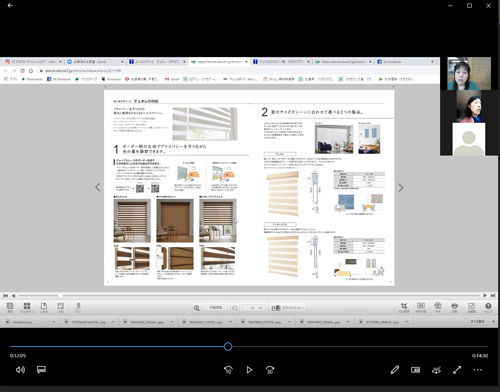Viewport: 500px width, 392px height.
Task: Go back using the video player's back arrow
Action: [10, 5]
